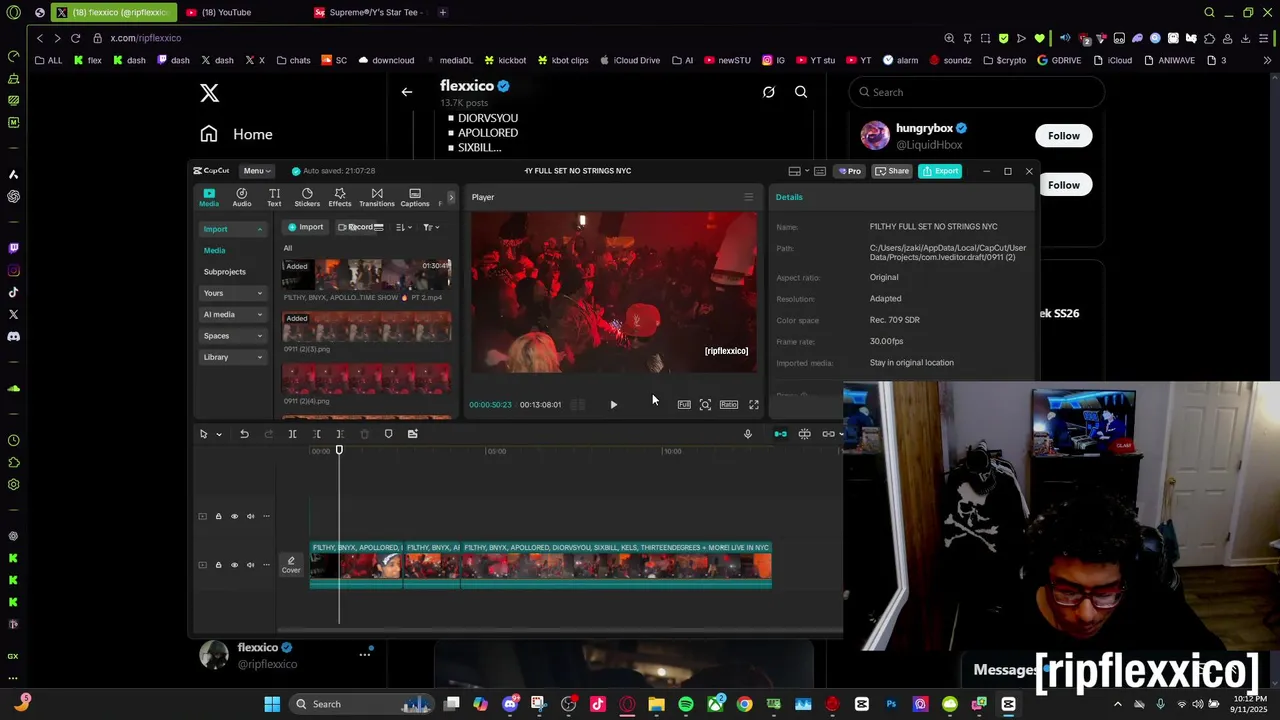Expand the Library section

point(232,357)
